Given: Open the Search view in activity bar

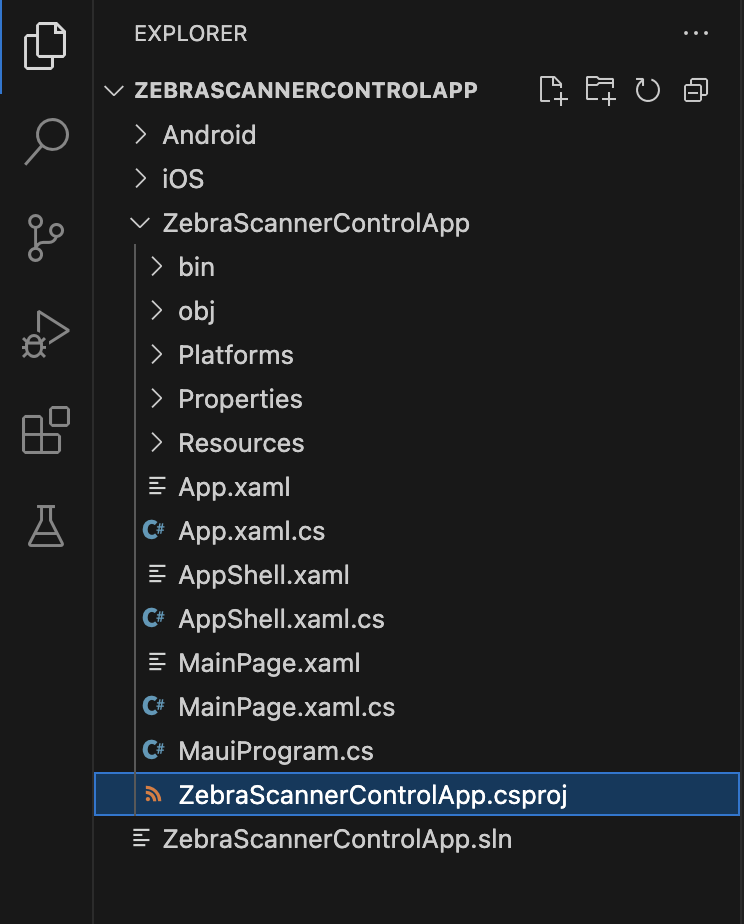Looking at the screenshot, I should click(46, 140).
